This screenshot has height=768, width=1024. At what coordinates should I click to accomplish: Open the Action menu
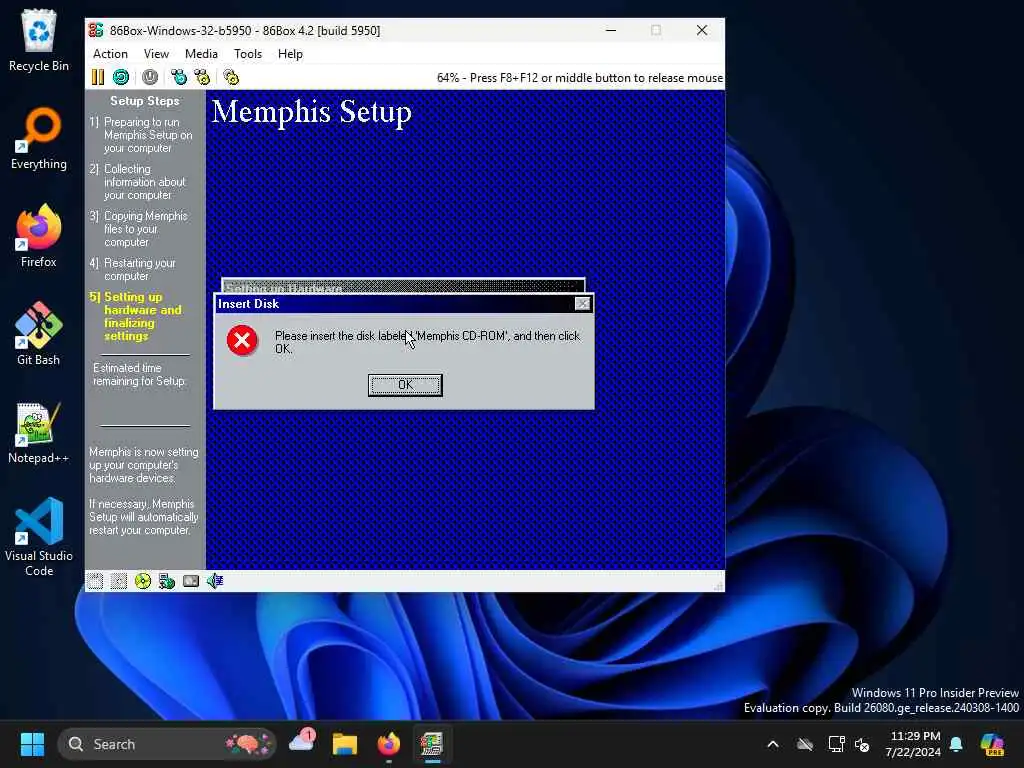click(110, 54)
